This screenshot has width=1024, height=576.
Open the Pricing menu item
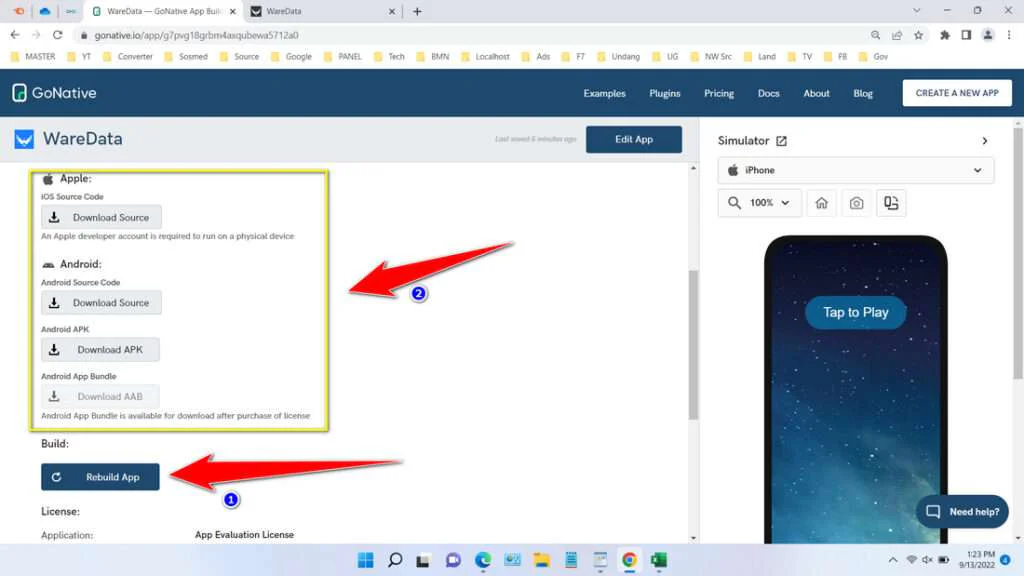pos(718,92)
